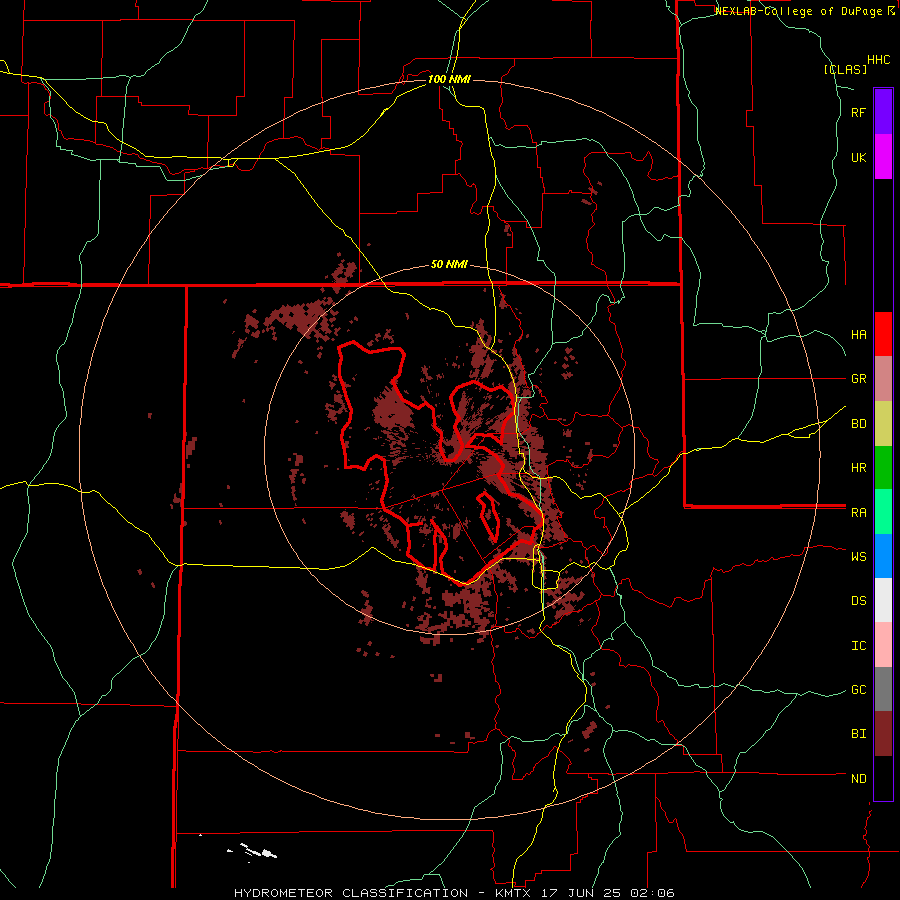This screenshot has width=900, height=900.
Task: Click the GR legend label
Action: click(x=858, y=379)
